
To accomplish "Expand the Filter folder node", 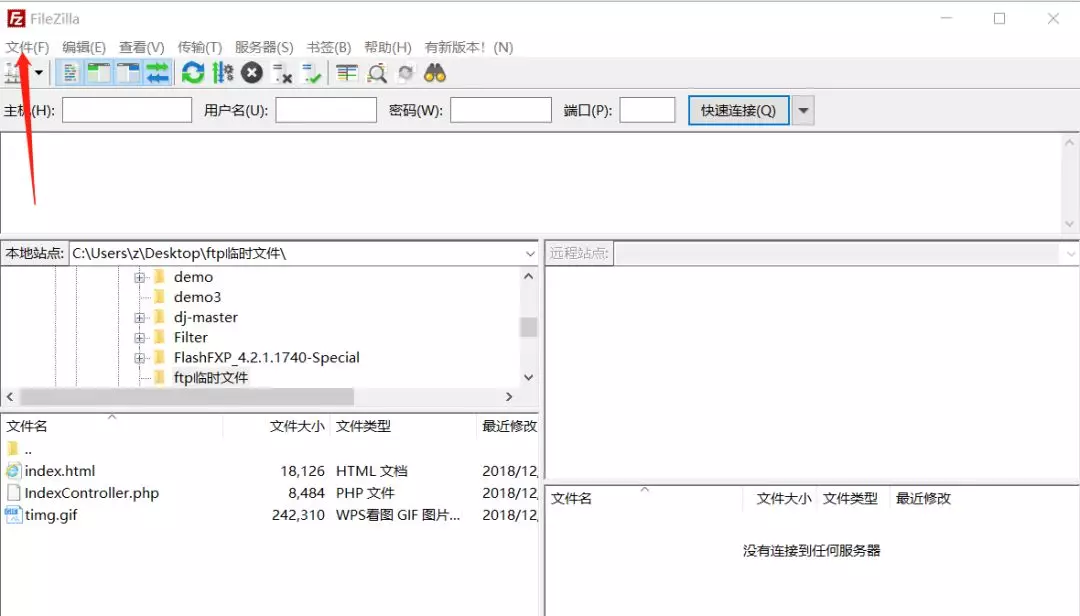I will 140,338.
